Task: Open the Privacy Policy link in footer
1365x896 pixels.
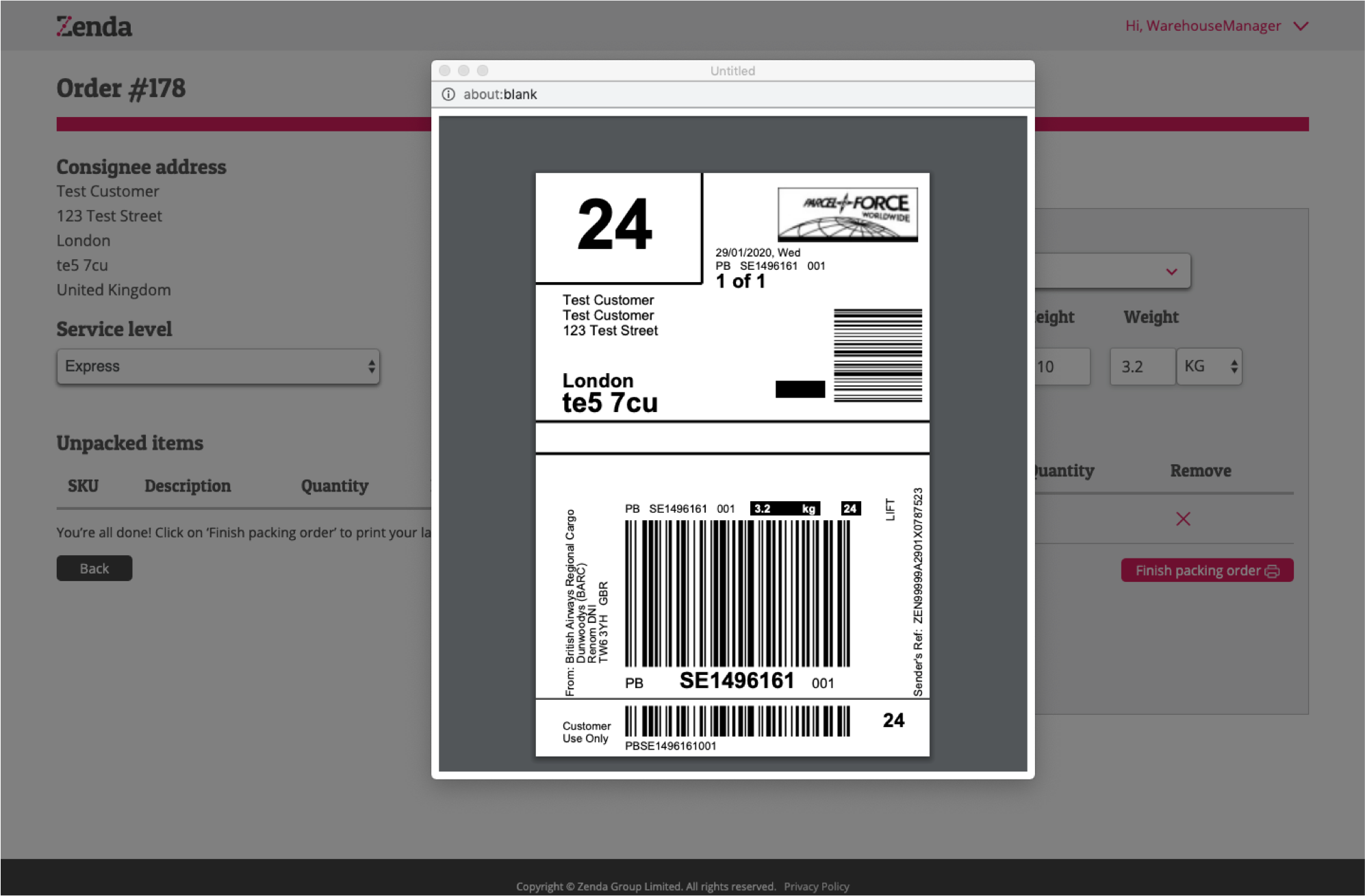Action: [x=816, y=886]
